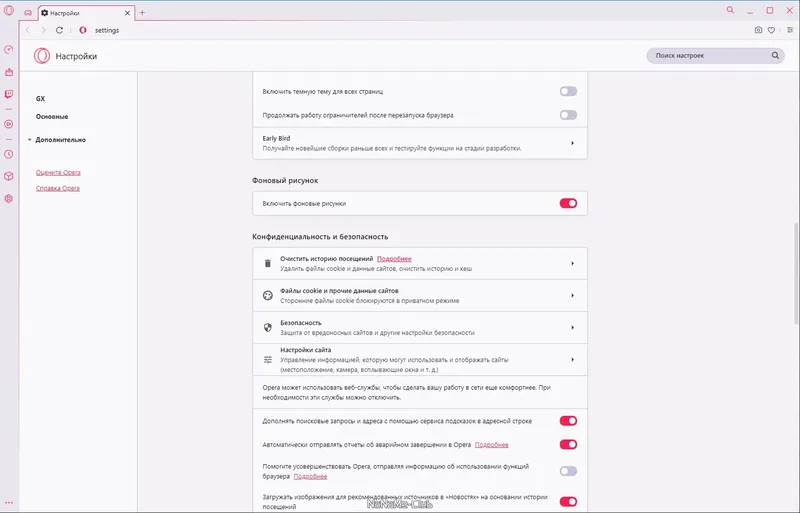Disable Включить фоновые рисунки toggle
800x513 pixels.
coord(568,203)
